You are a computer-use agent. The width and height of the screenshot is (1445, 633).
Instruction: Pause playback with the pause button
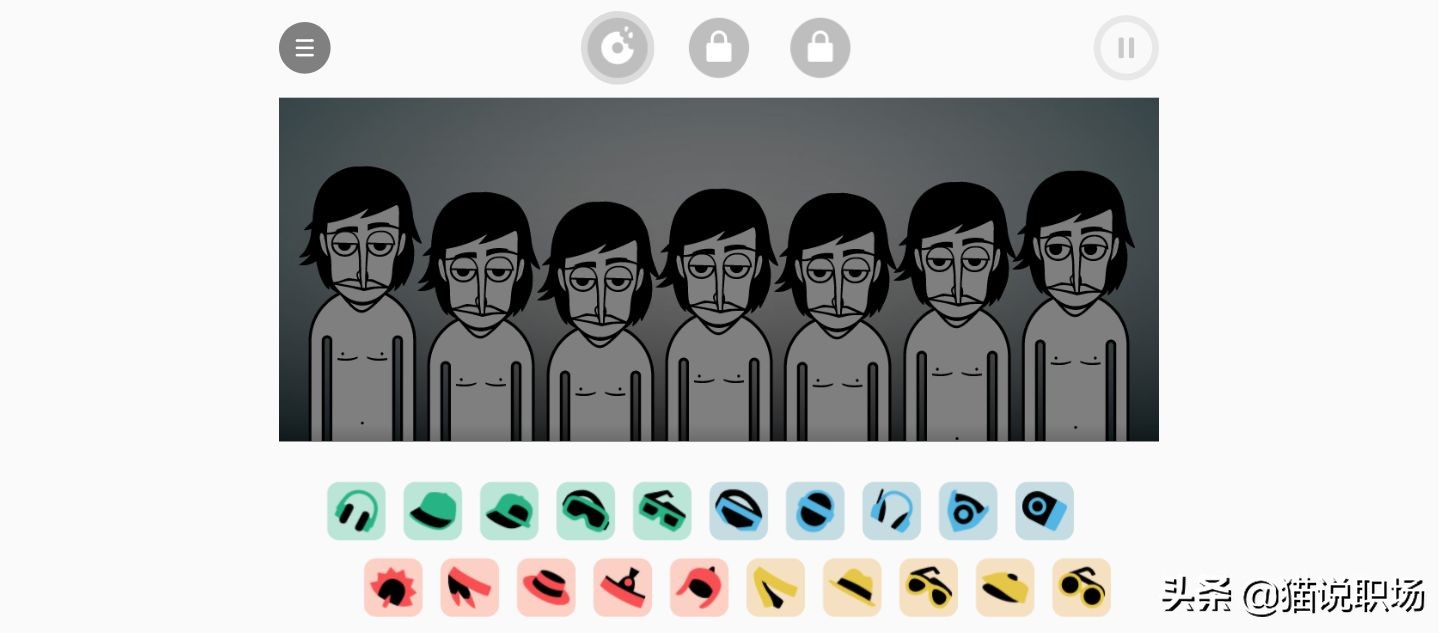tap(1126, 48)
